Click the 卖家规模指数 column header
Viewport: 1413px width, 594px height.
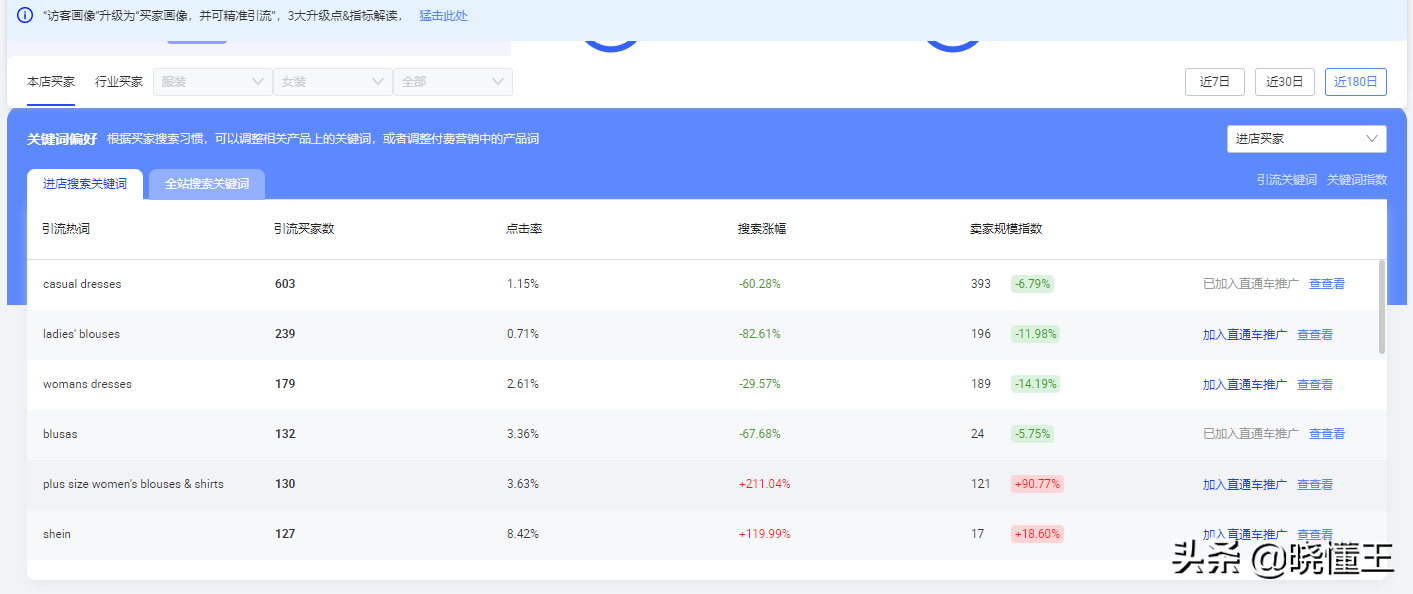[1006, 229]
